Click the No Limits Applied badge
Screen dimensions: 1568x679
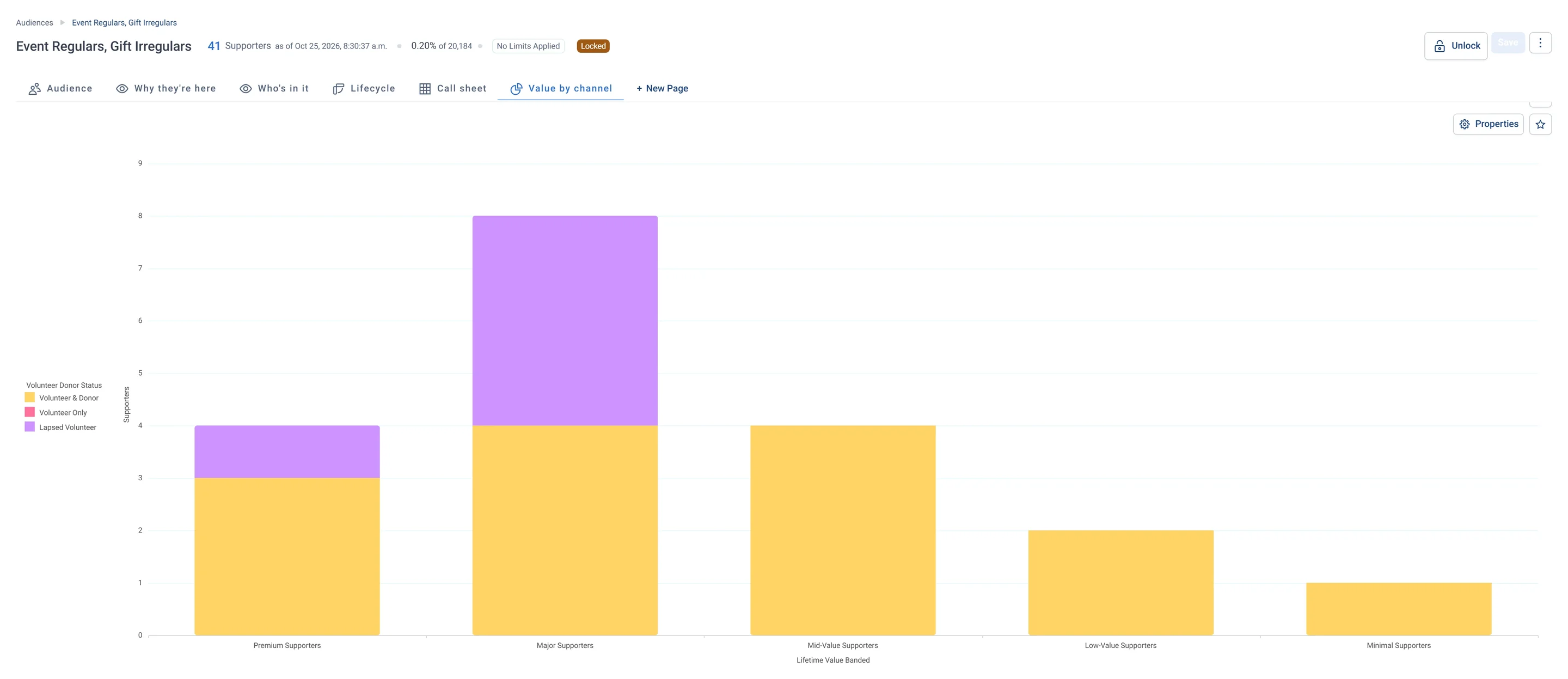[x=528, y=46]
